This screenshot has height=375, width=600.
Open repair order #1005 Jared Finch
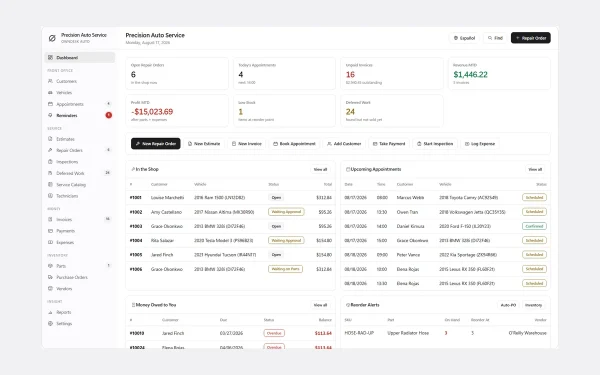click(230, 254)
